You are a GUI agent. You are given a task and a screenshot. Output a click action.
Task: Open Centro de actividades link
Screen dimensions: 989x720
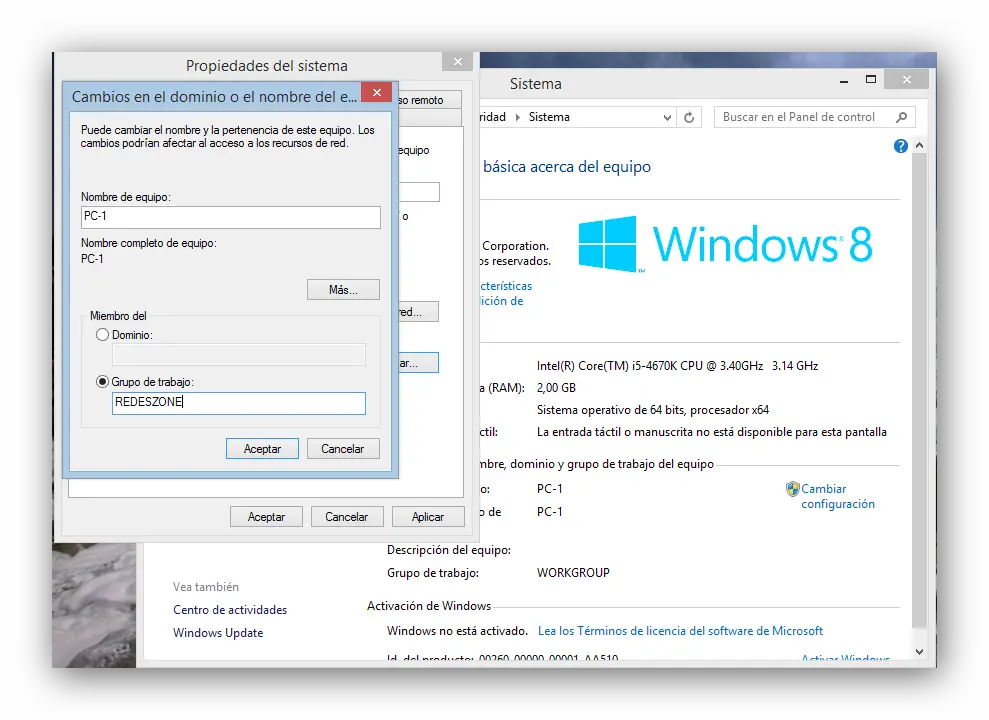point(230,610)
